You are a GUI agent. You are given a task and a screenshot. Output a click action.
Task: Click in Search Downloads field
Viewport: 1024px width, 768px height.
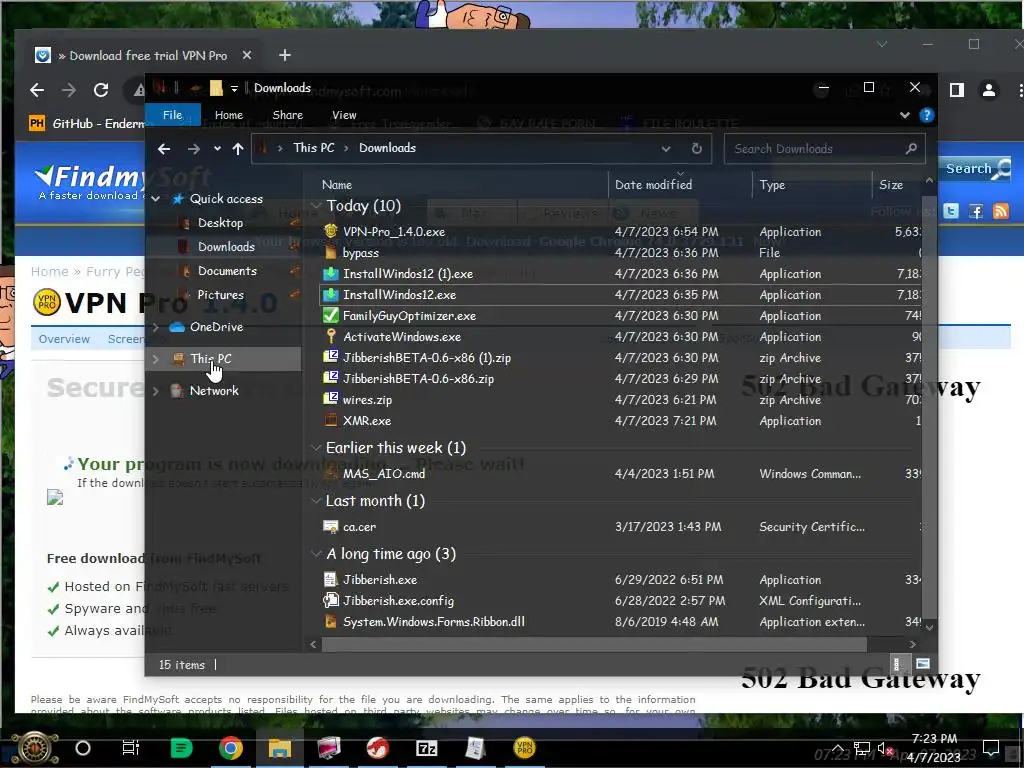point(824,149)
